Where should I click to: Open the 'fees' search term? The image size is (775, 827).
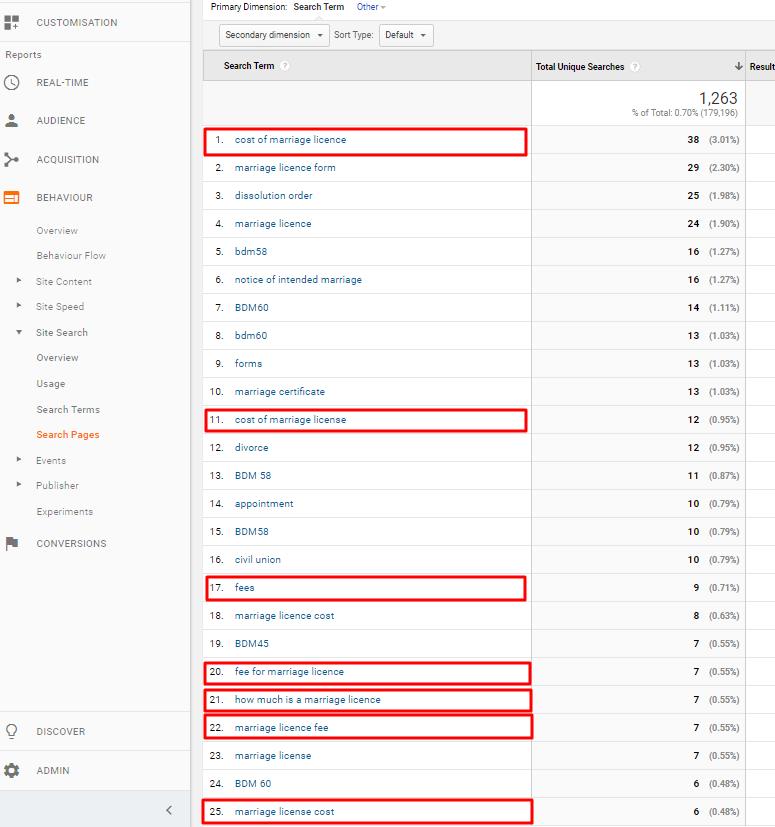[244, 588]
